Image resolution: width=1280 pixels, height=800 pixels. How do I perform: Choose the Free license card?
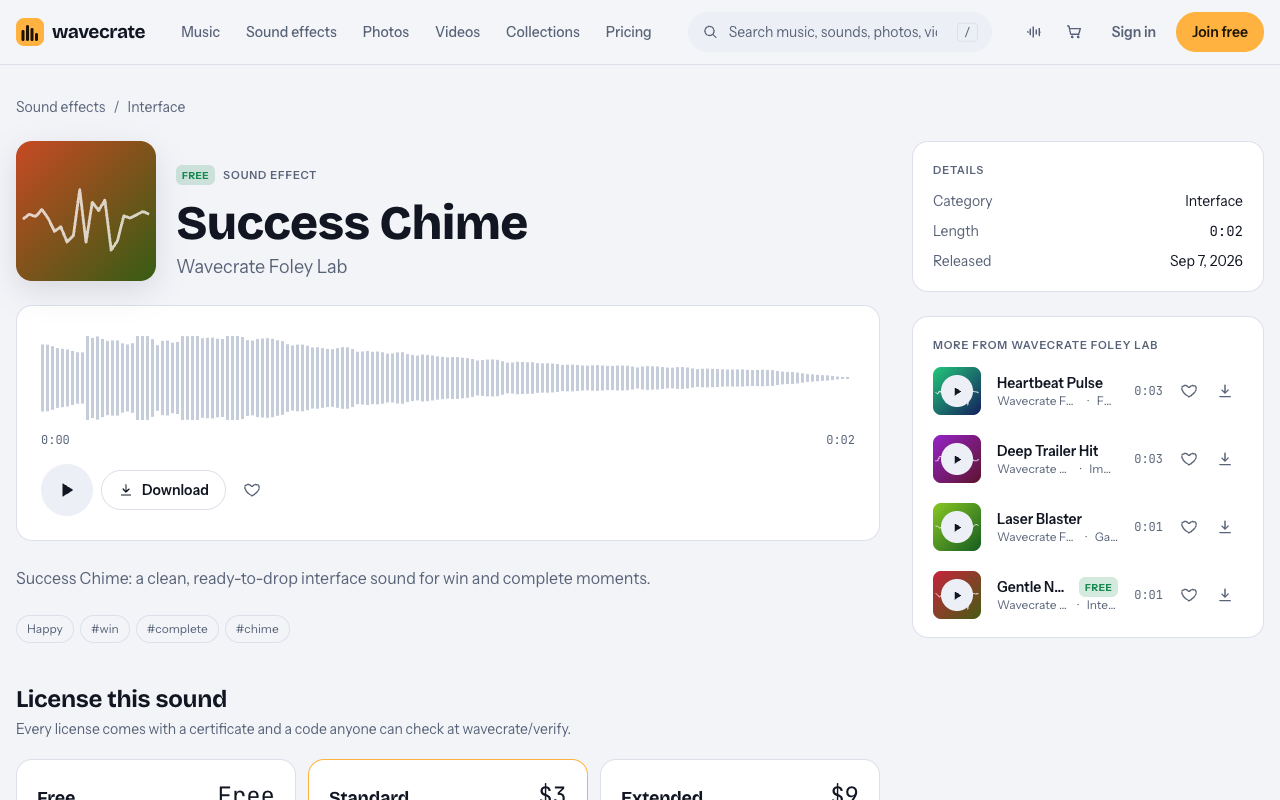(156, 780)
